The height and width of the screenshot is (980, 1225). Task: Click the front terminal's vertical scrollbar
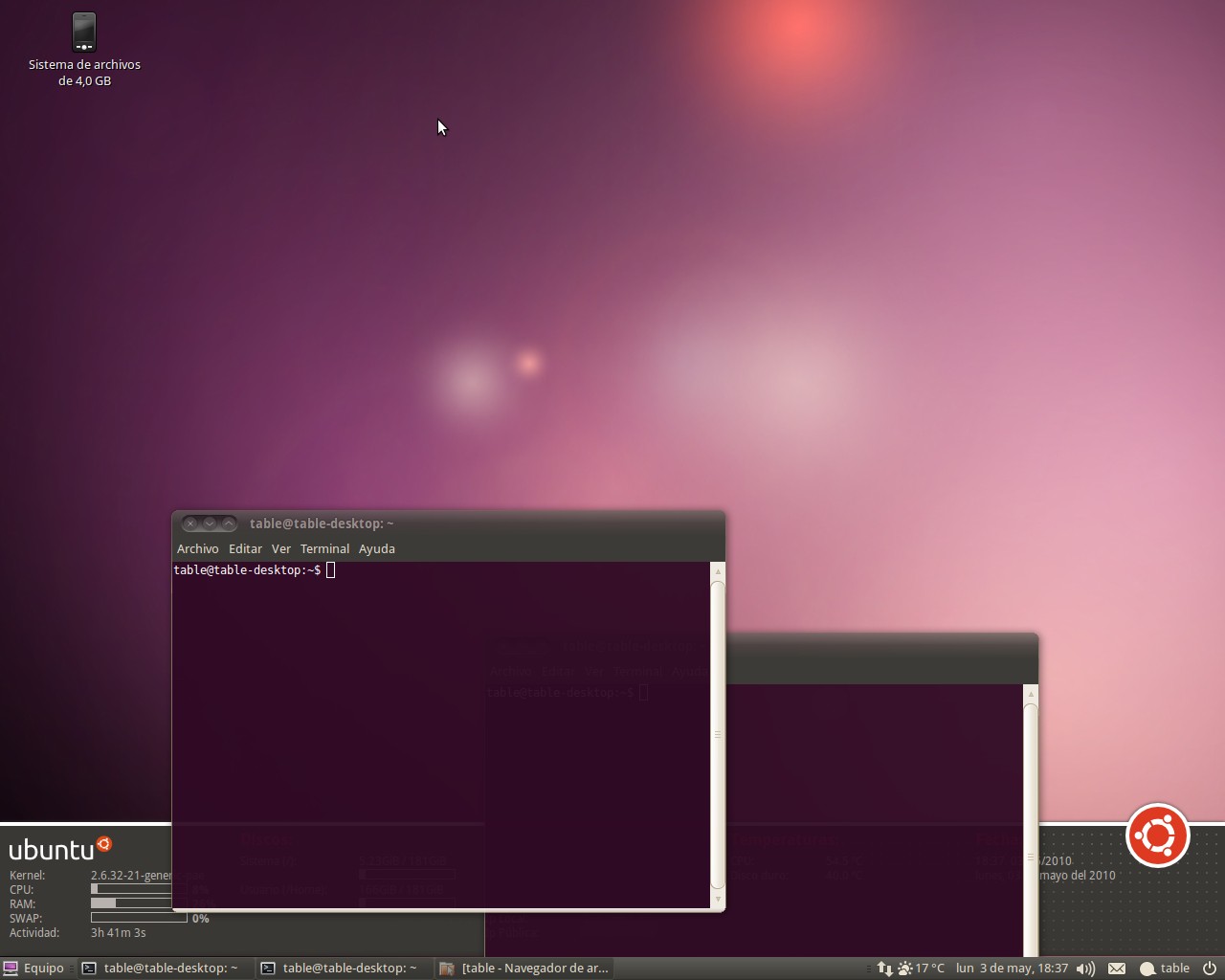[717, 735]
